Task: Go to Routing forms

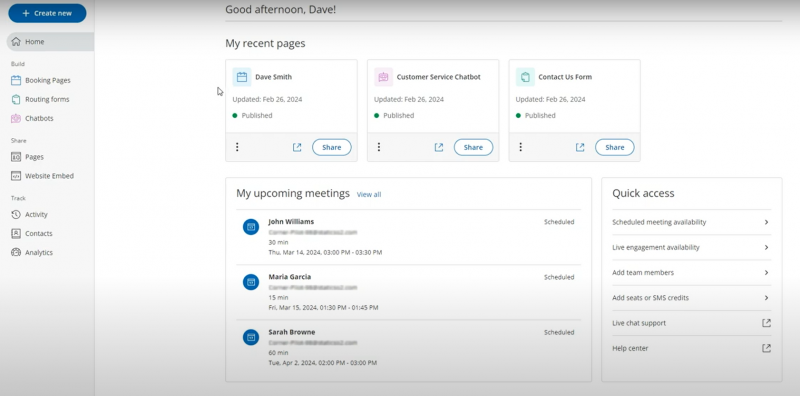Action: (47, 100)
